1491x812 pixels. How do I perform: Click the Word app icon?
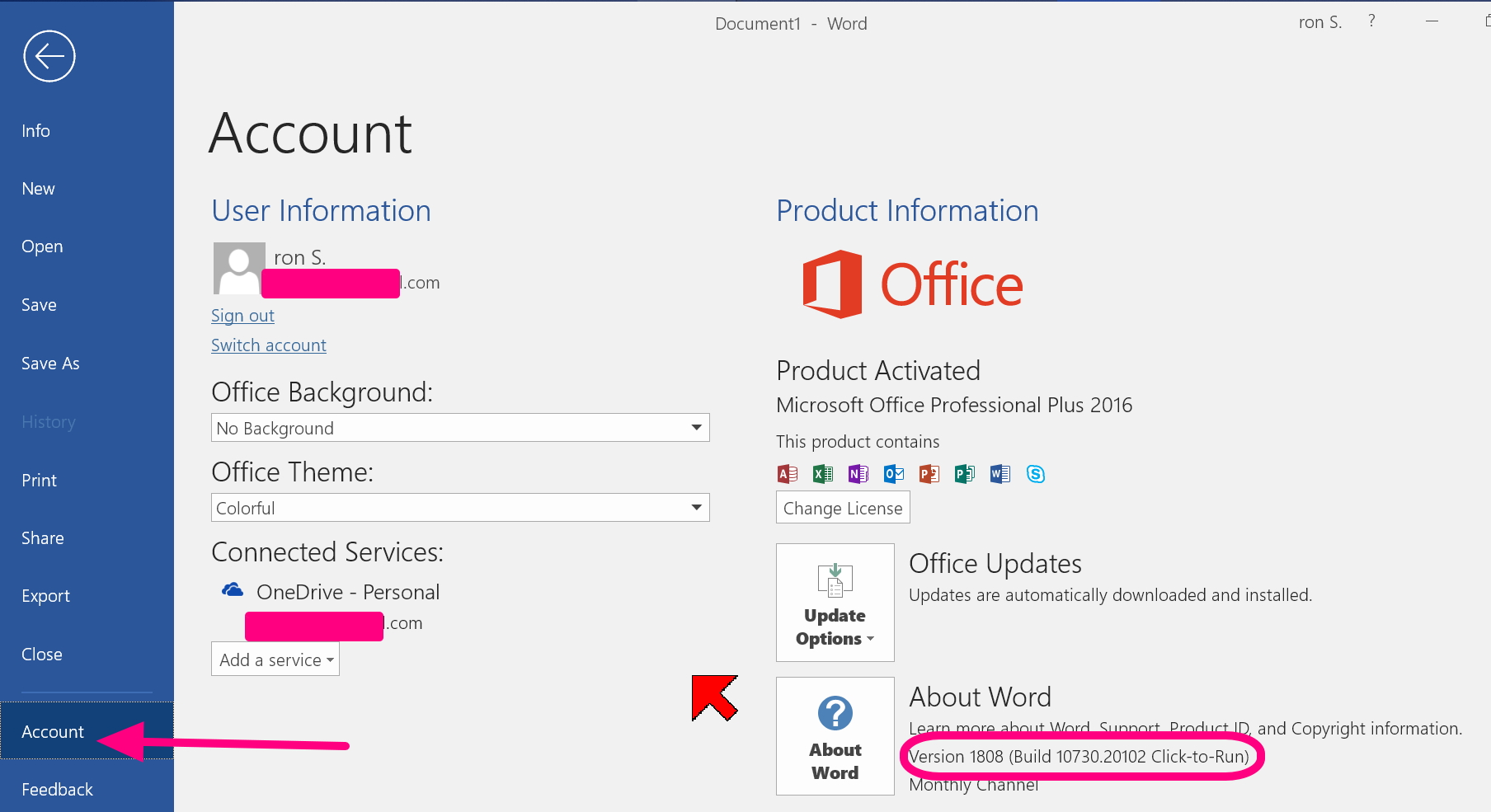(x=1000, y=474)
